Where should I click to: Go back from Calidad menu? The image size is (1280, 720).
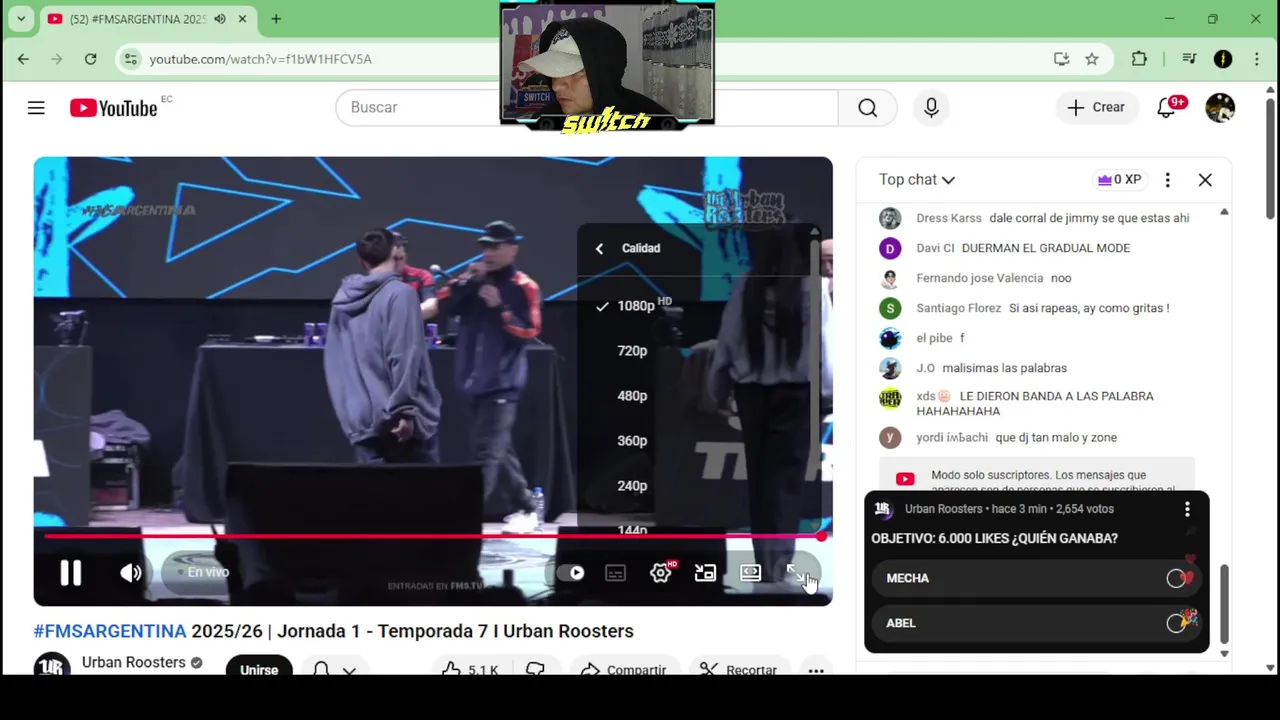pos(599,248)
